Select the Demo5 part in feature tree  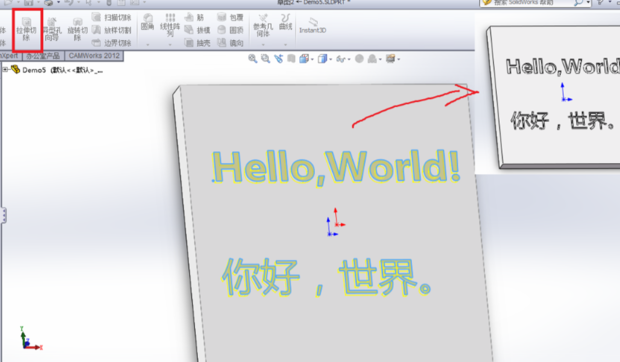tap(57, 70)
